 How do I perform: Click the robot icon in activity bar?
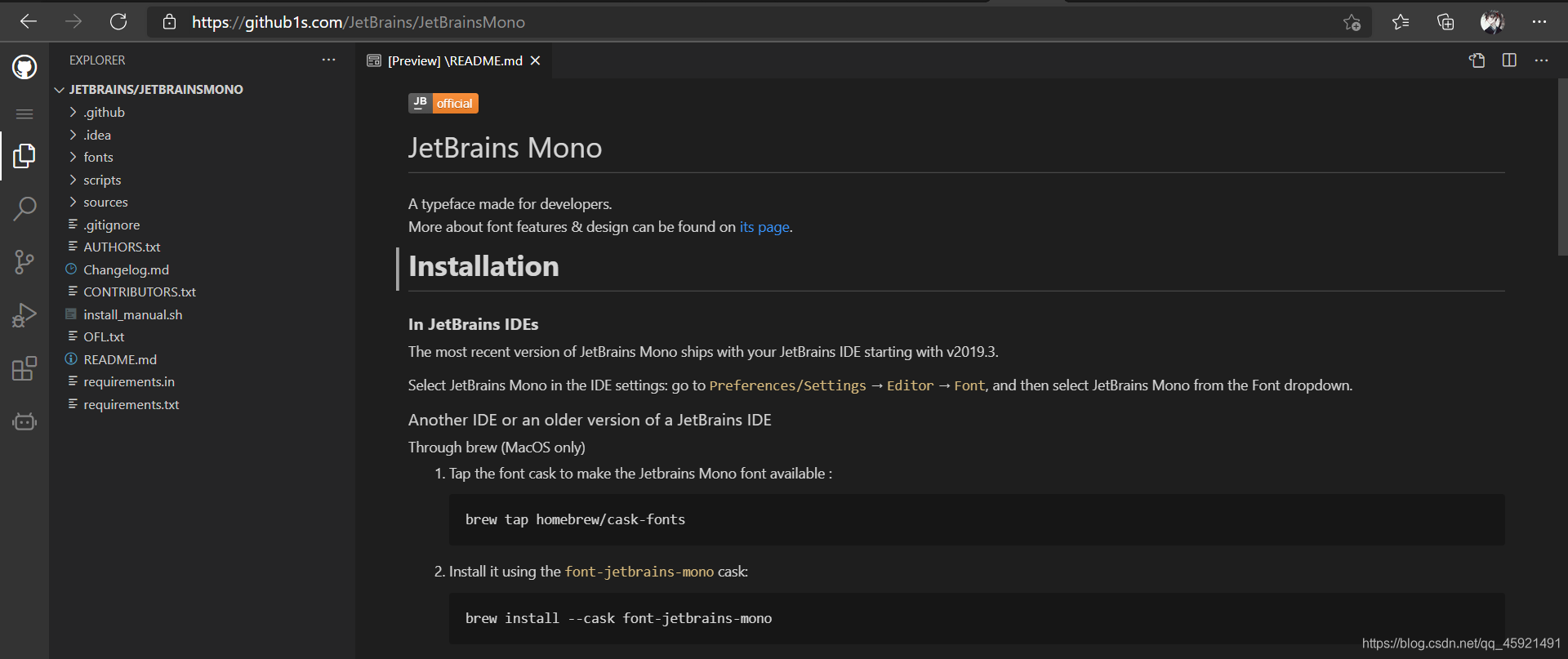[x=24, y=421]
